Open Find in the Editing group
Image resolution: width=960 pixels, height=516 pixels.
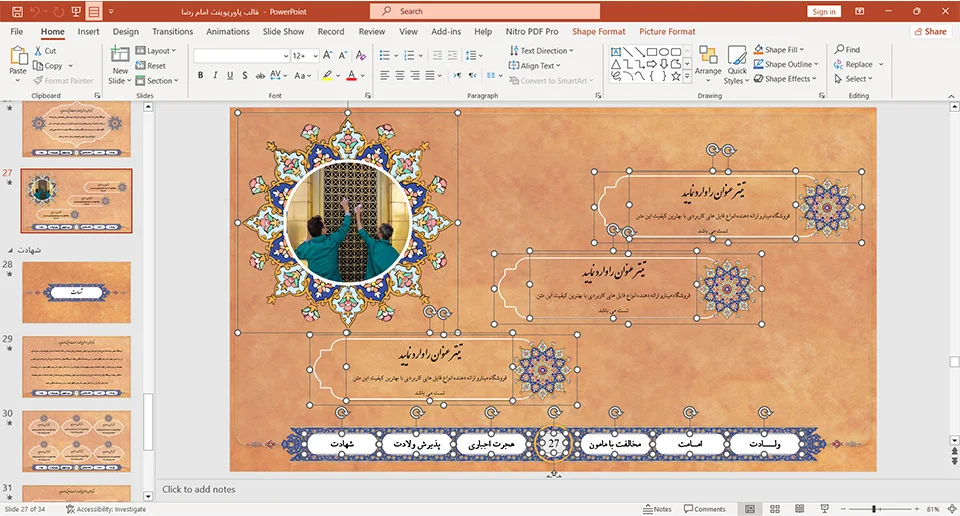847,50
